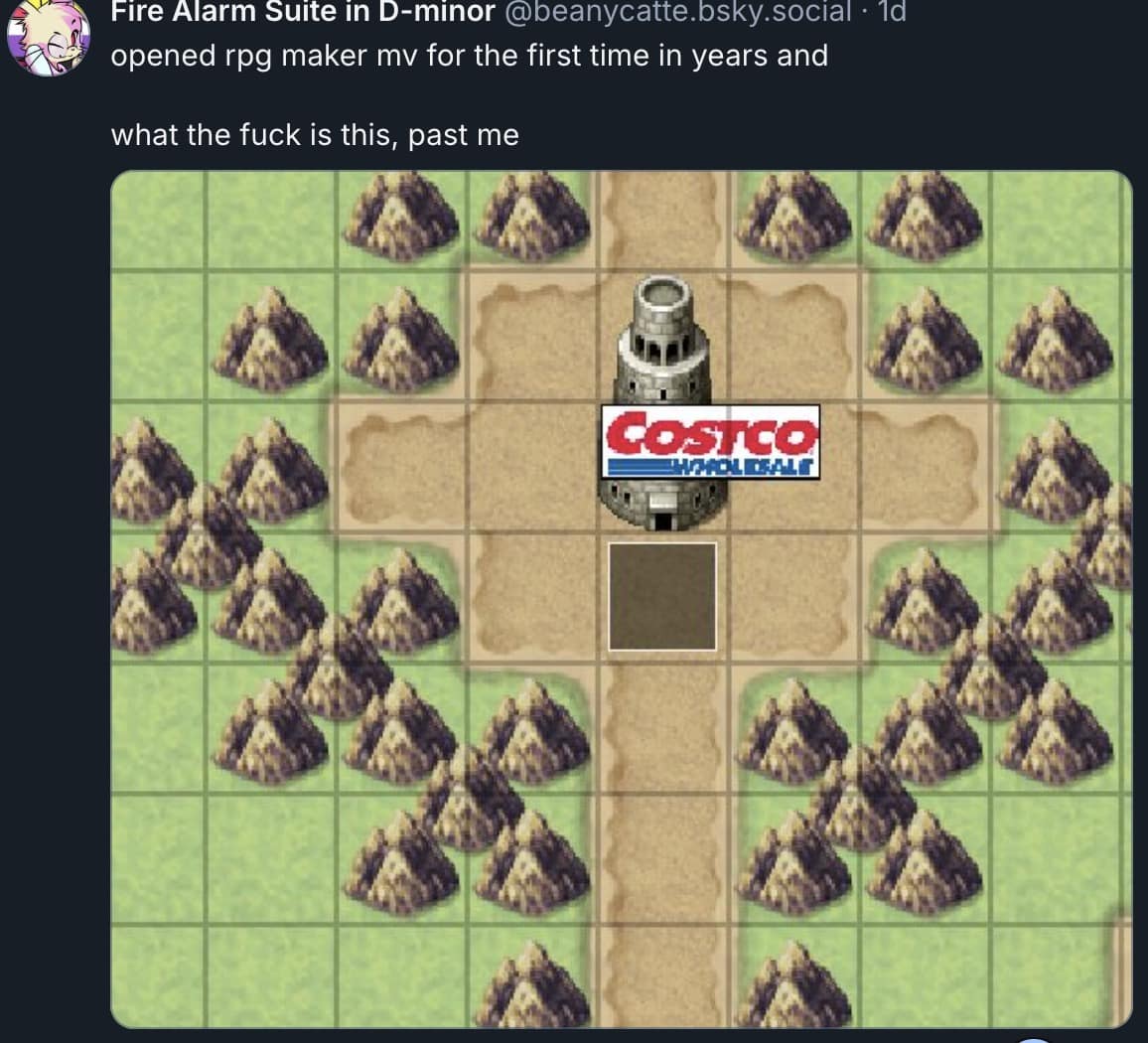The image size is (1148, 1043).
Task: Click the tower's small doorway entrance
Action: coord(662,521)
